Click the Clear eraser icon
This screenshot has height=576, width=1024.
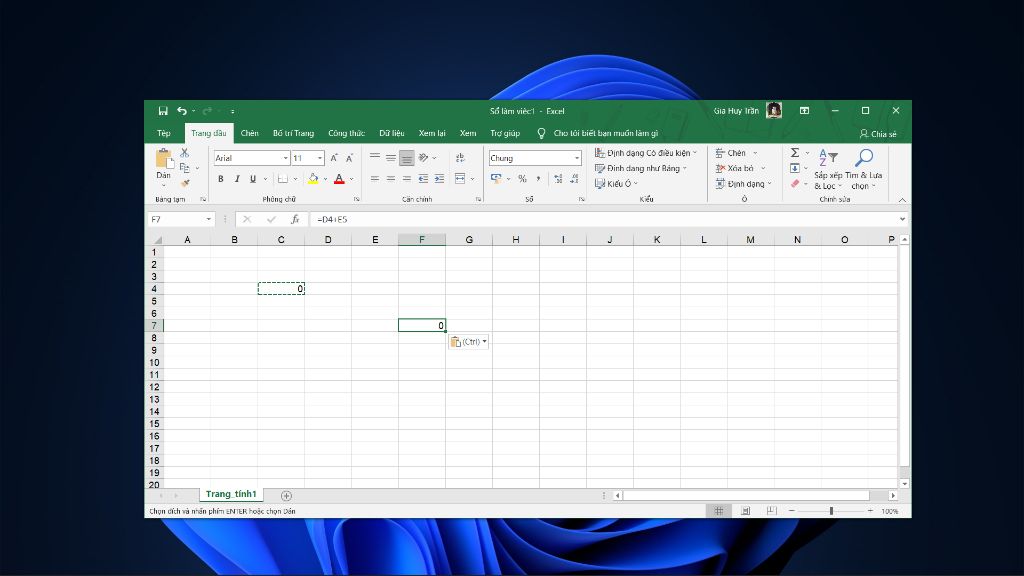click(x=795, y=184)
